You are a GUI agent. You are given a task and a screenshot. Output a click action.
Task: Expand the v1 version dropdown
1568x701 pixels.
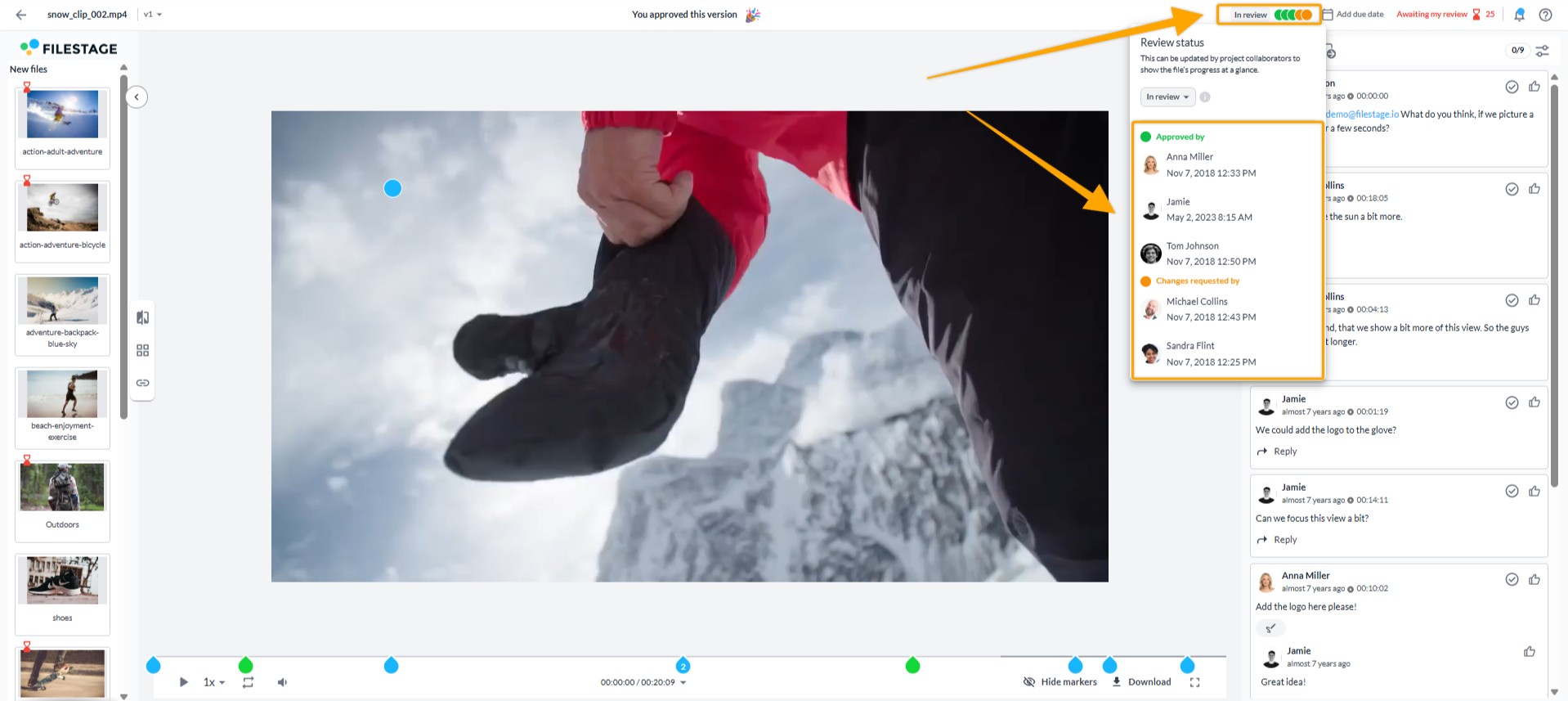(153, 15)
